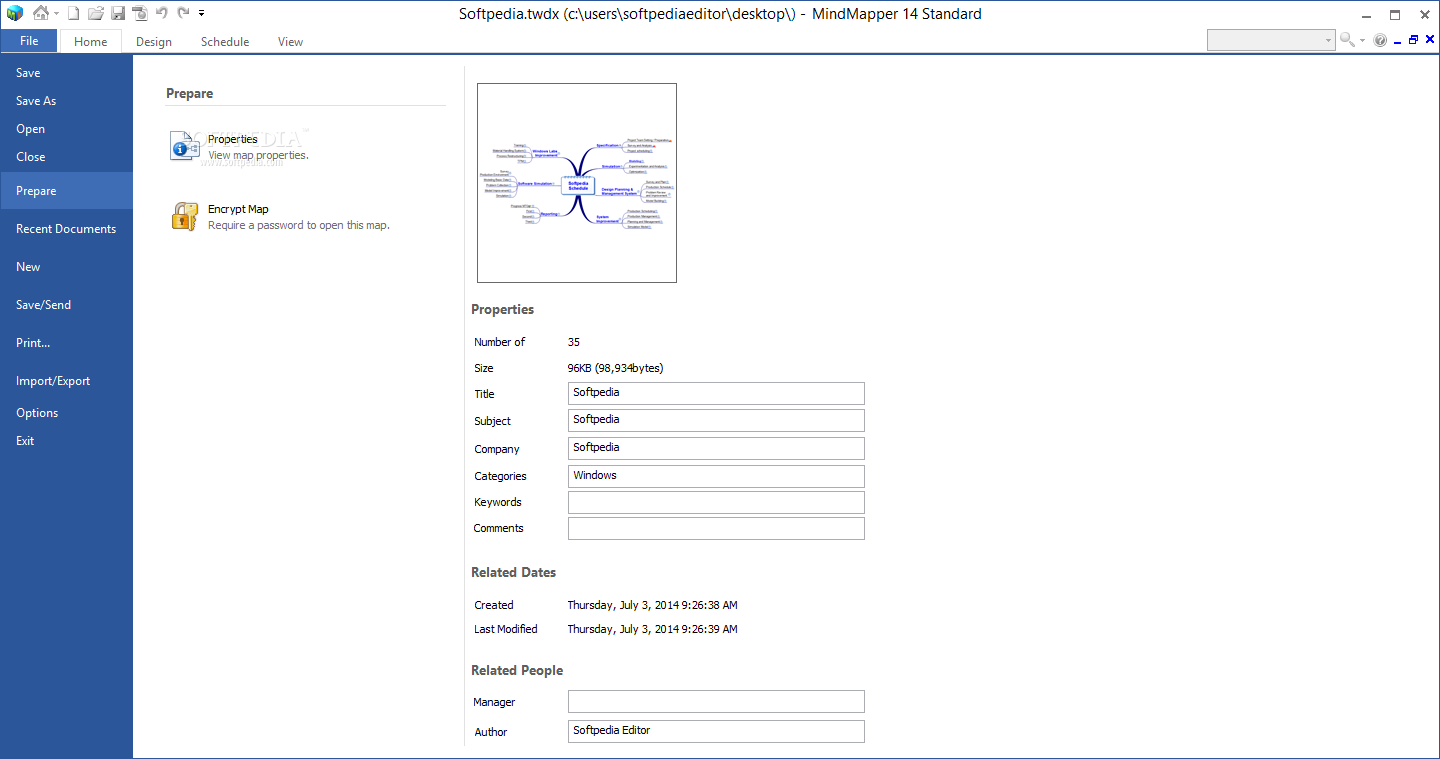The image size is (1440, 759).
Task: Click the Last Modified date ending 9:26:39 AM
Action: (652, 629)
